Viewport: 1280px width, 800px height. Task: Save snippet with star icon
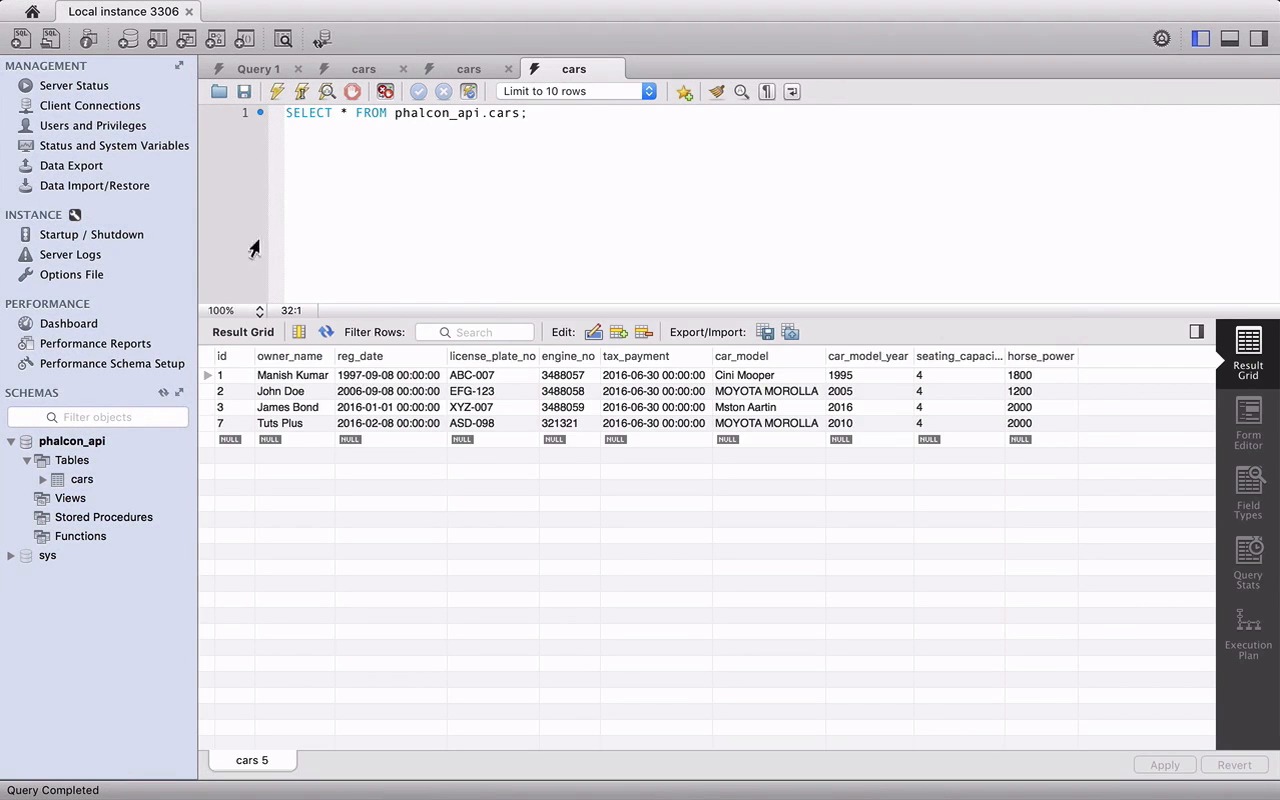(684, 91)
